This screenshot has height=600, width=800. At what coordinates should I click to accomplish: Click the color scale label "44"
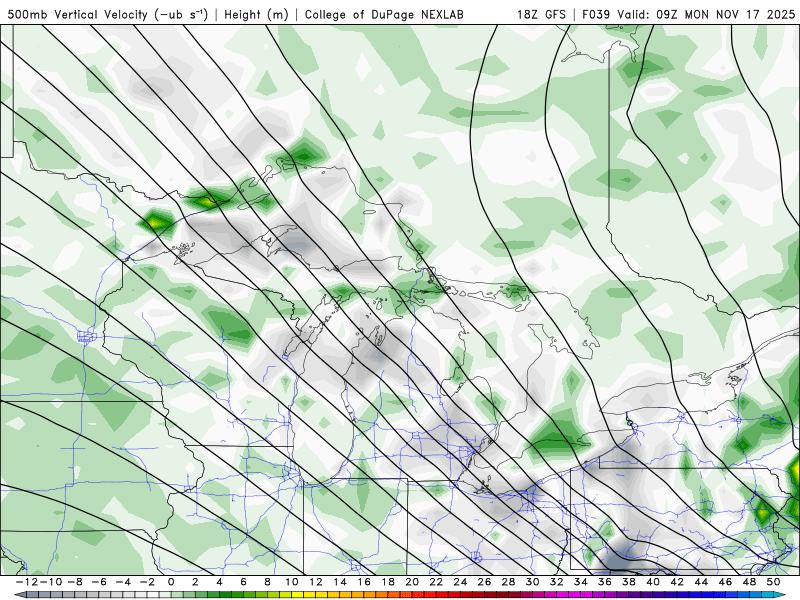(701, 582)
